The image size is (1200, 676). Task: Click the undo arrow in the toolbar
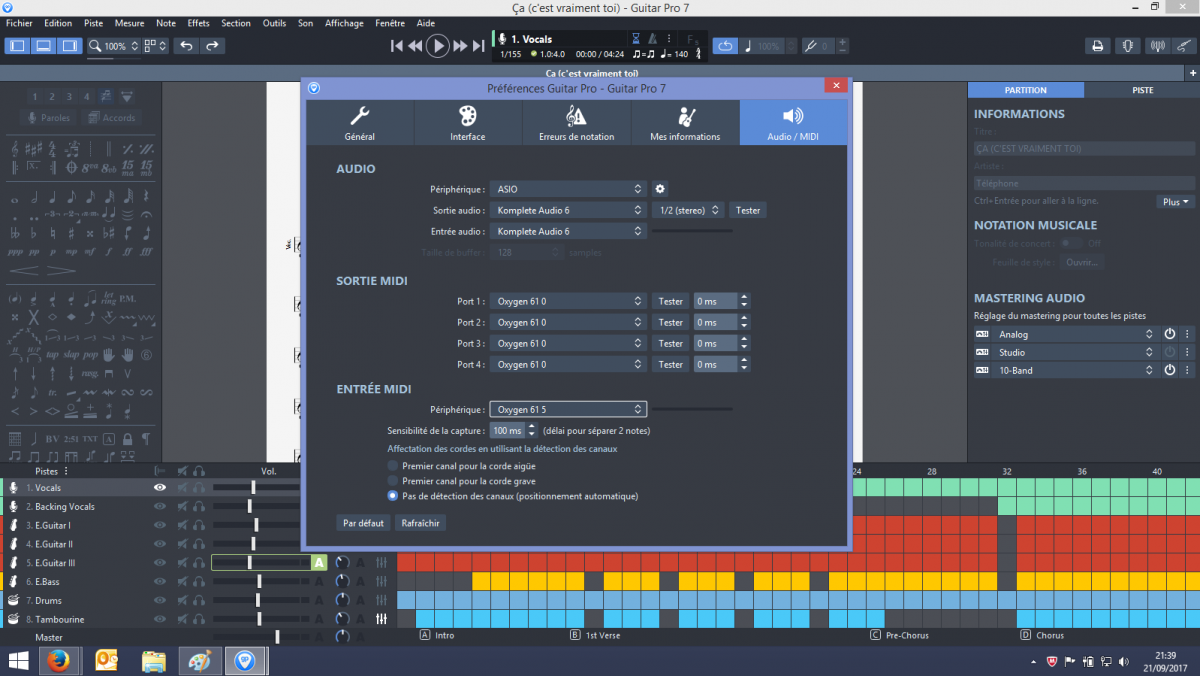186,46
